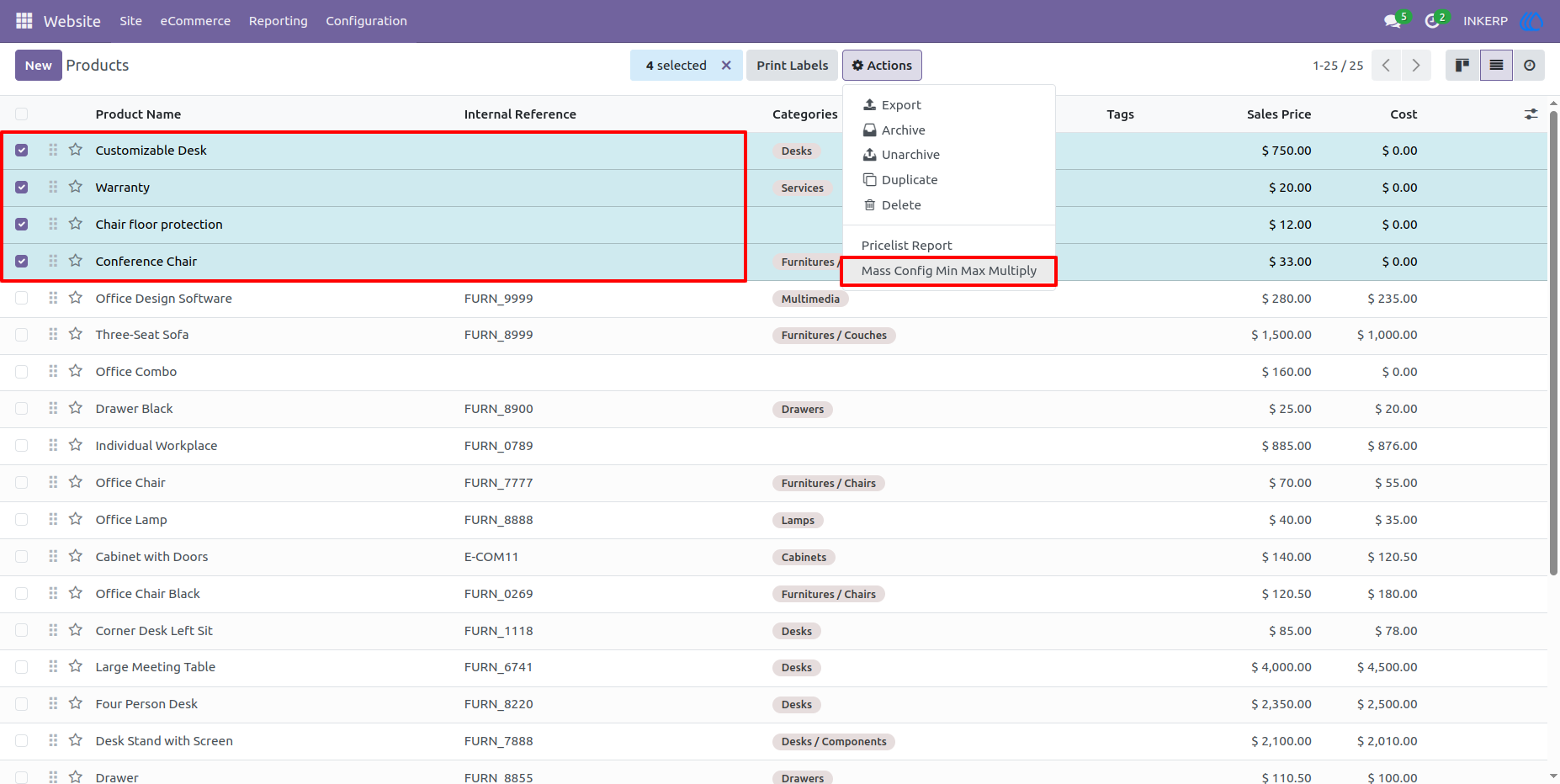Star the Large Meeting Table product
Viewport: 1560px width, 784px height.
click(x=76, y=666)
